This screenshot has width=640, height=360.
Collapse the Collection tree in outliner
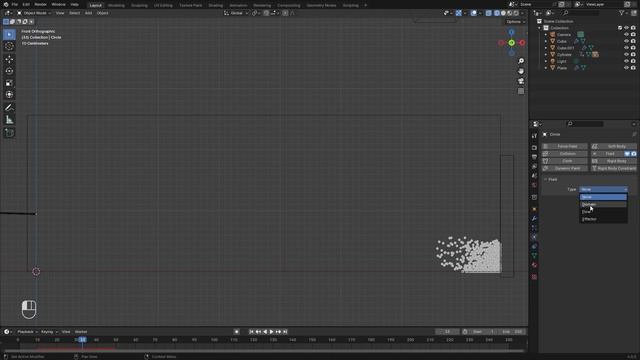point(540,28)
